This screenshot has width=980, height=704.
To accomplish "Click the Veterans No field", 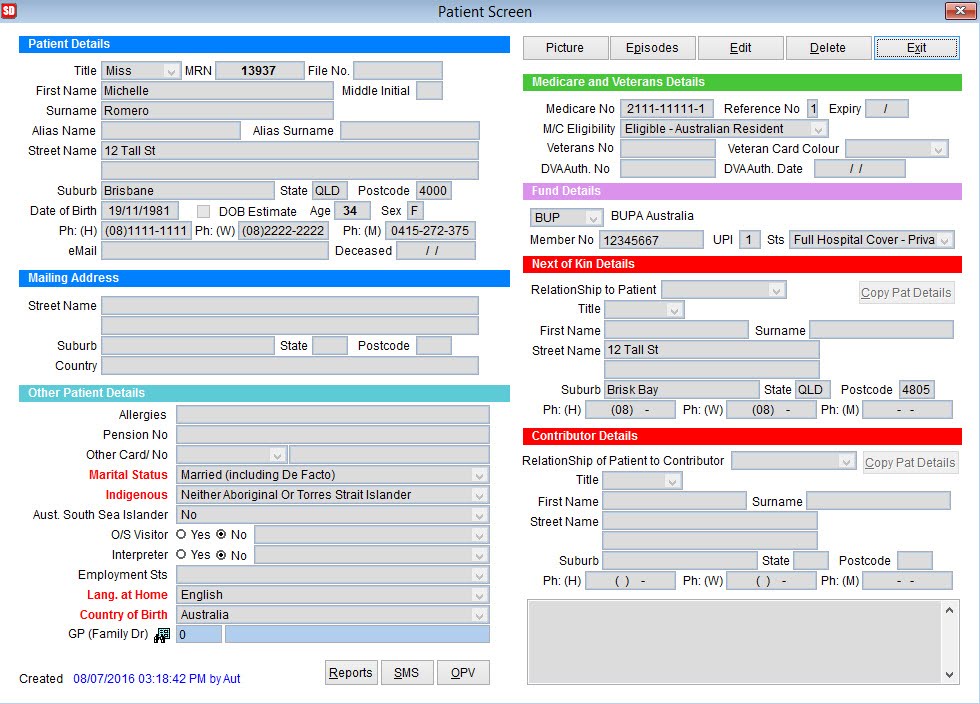I will (x=668, y=149).
